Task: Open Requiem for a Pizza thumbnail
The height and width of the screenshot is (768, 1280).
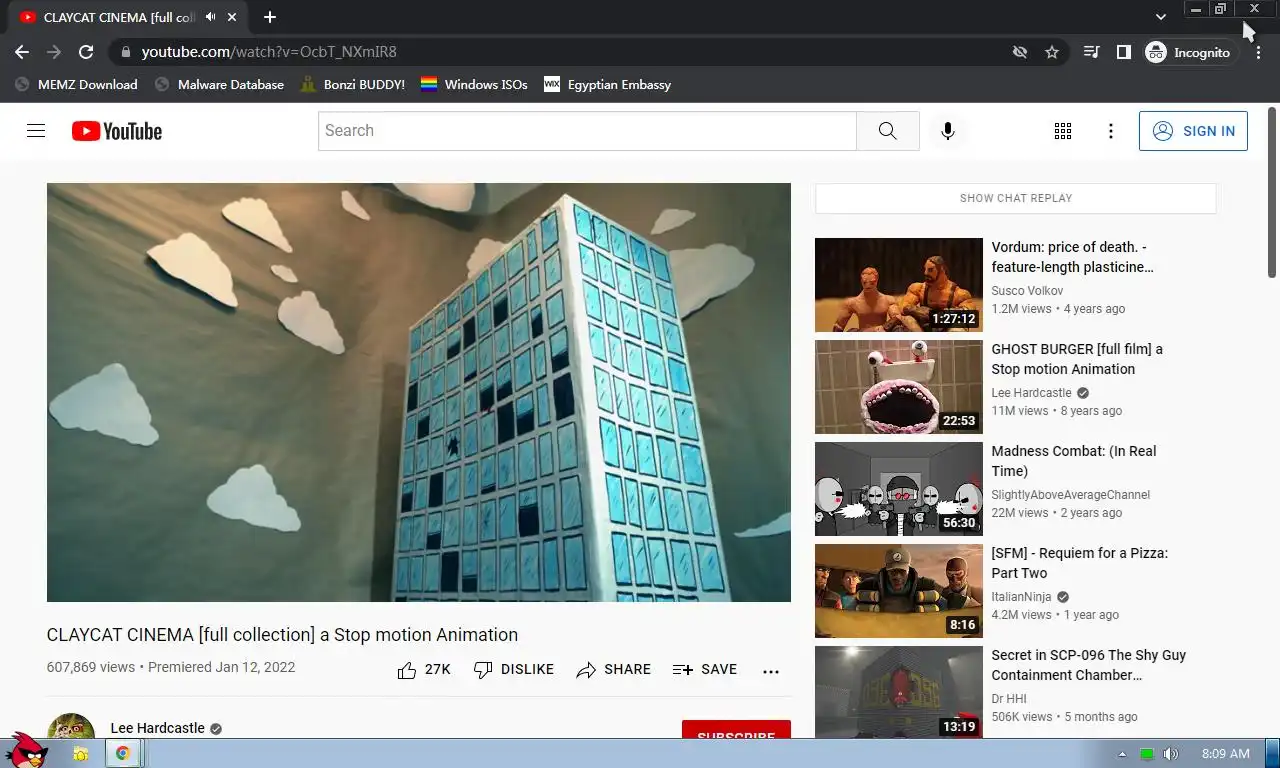Action: point(899,591)
